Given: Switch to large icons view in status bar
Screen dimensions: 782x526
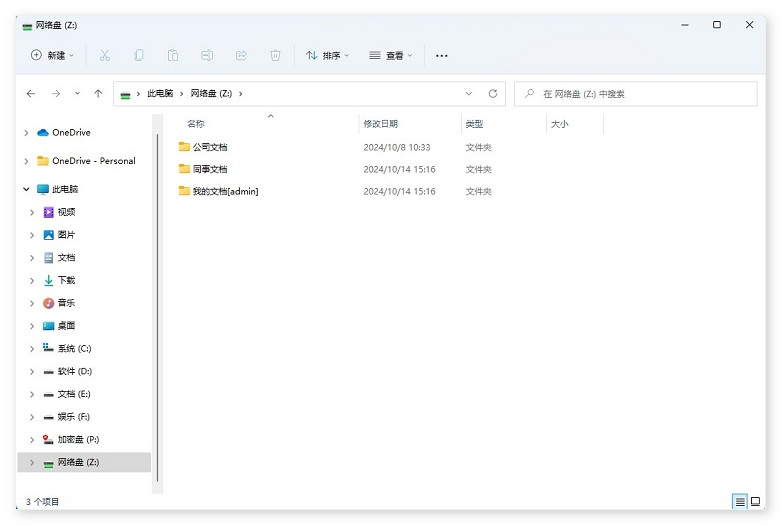Looking at the screenshot, I should [756, 502].
